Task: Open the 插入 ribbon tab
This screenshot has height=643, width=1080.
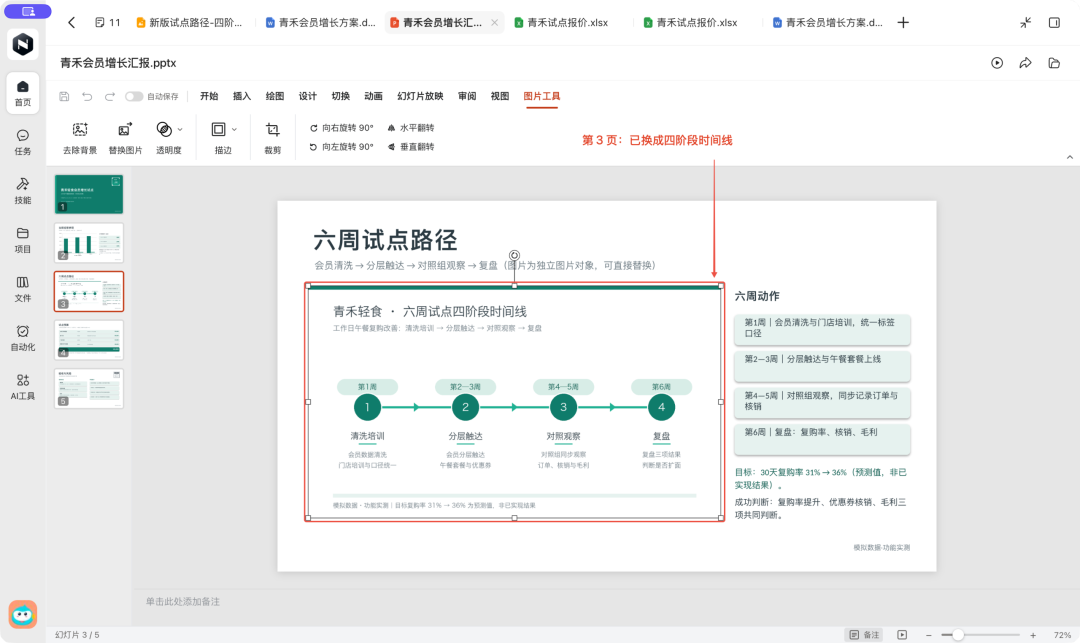Action: [242, 96]
